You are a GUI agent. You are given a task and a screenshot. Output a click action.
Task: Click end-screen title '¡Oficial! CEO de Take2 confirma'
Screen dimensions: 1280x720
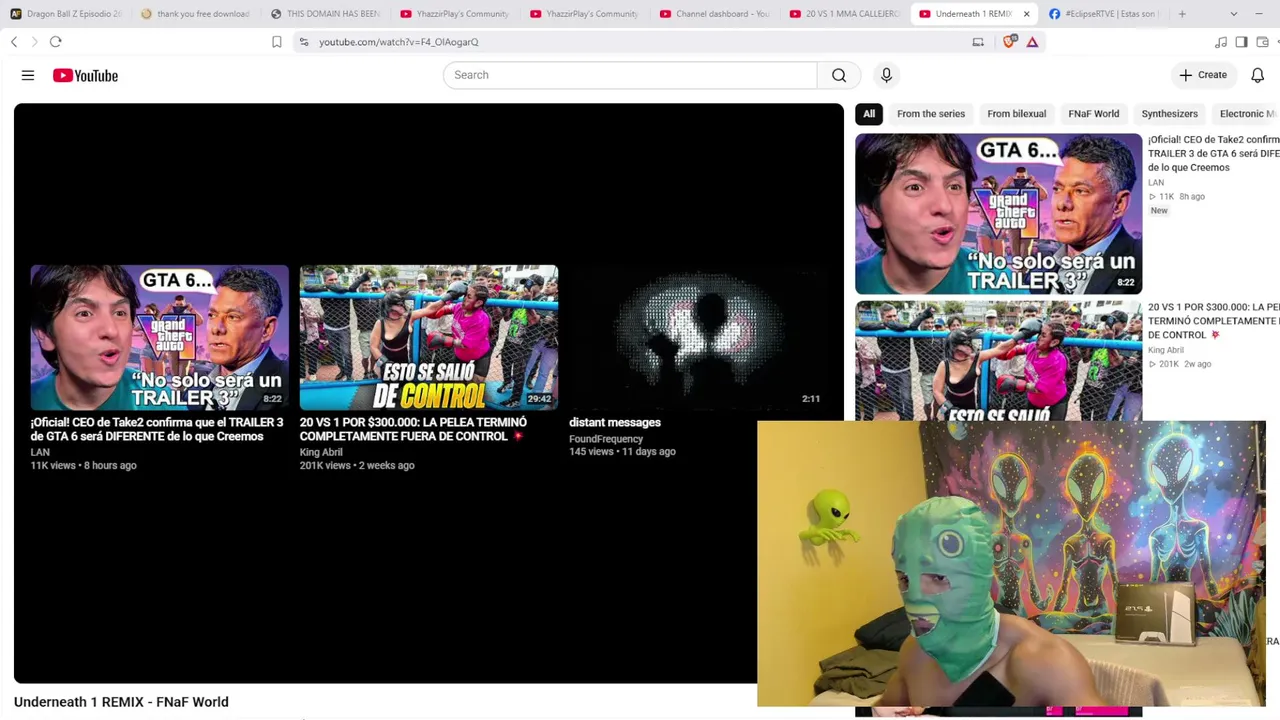pyautogui.click(x=157, y=429)
